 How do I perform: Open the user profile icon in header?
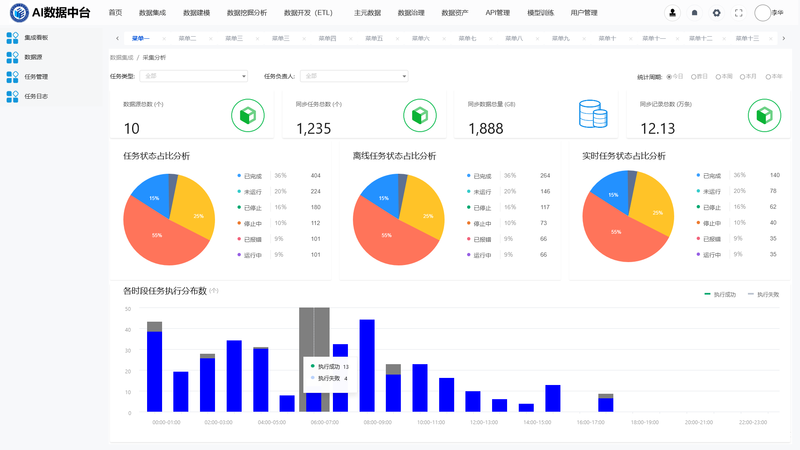click(672, 13)
